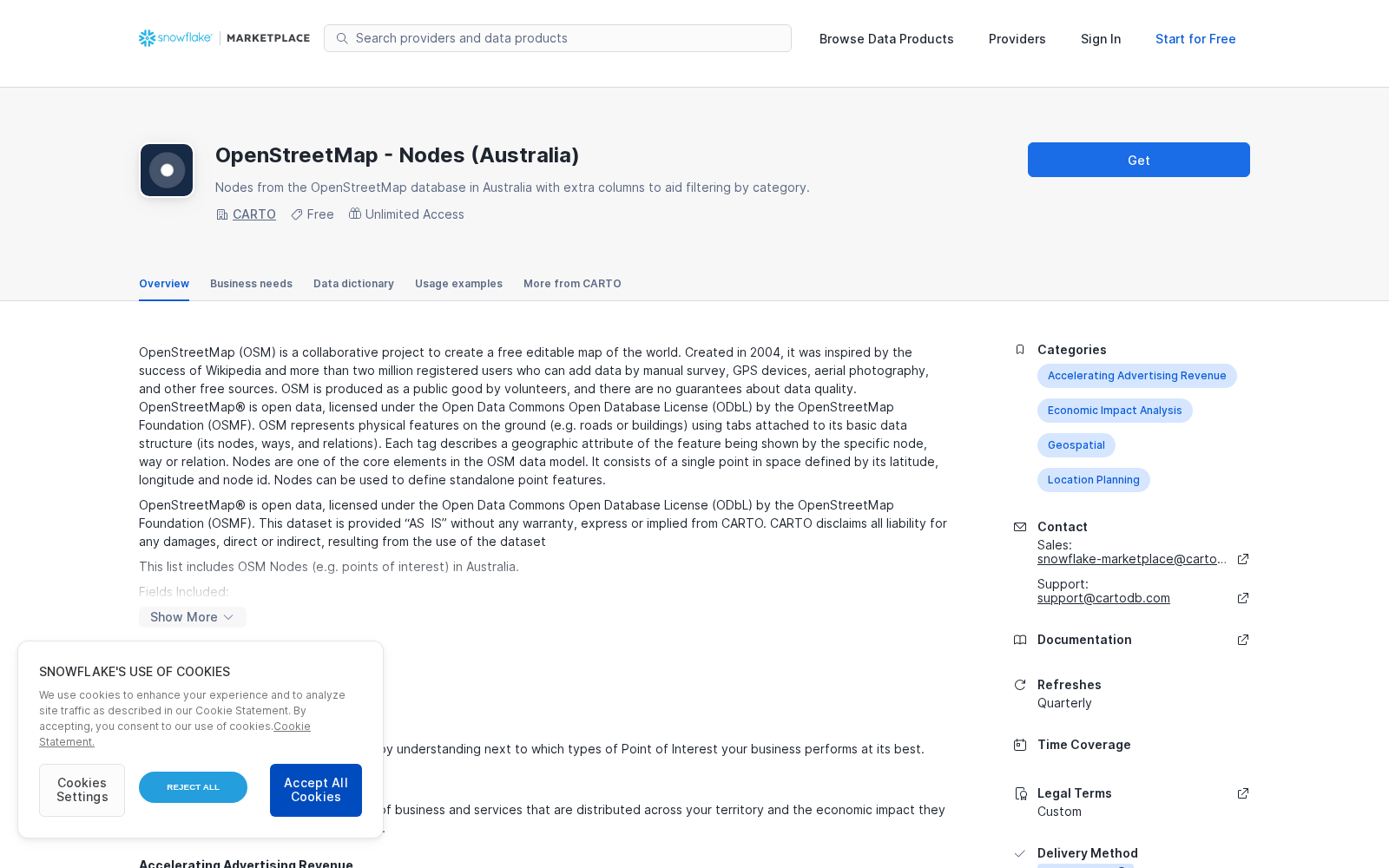Select Economic Impact Analysis category tag
This screenshot has width=1389, height=868.
click(1115, 411)
